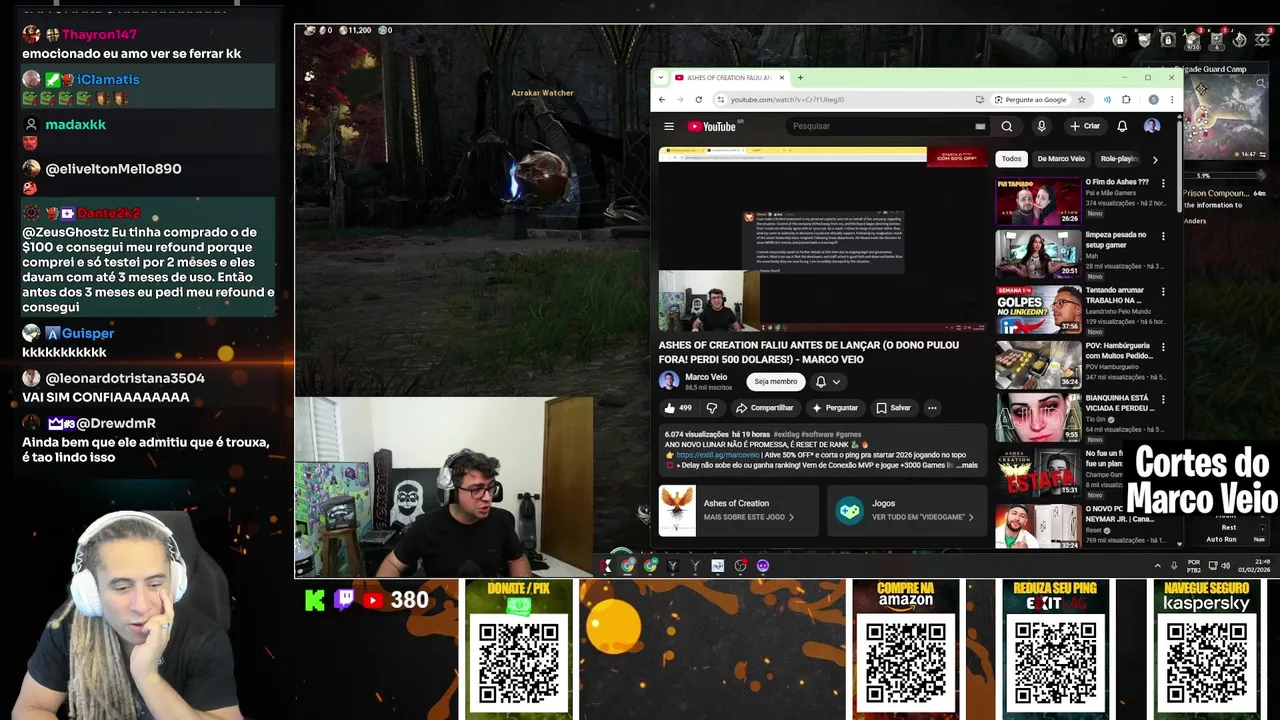1280x720 pixels.
Task: Open YouTube notifications bell in header
Action: 1122,126
